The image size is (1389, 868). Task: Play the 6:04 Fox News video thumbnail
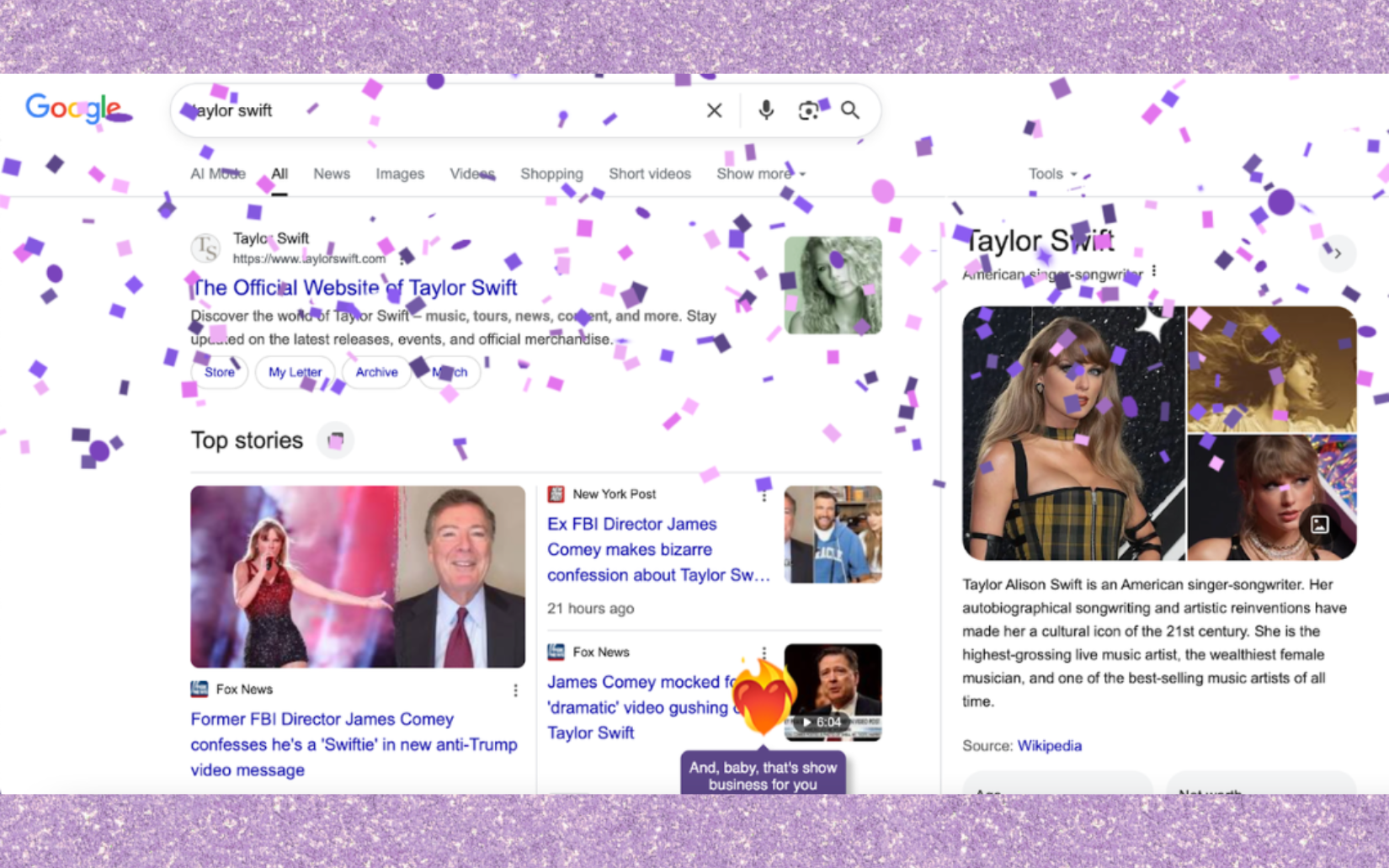pyautogui.click(x=833, y=692)
